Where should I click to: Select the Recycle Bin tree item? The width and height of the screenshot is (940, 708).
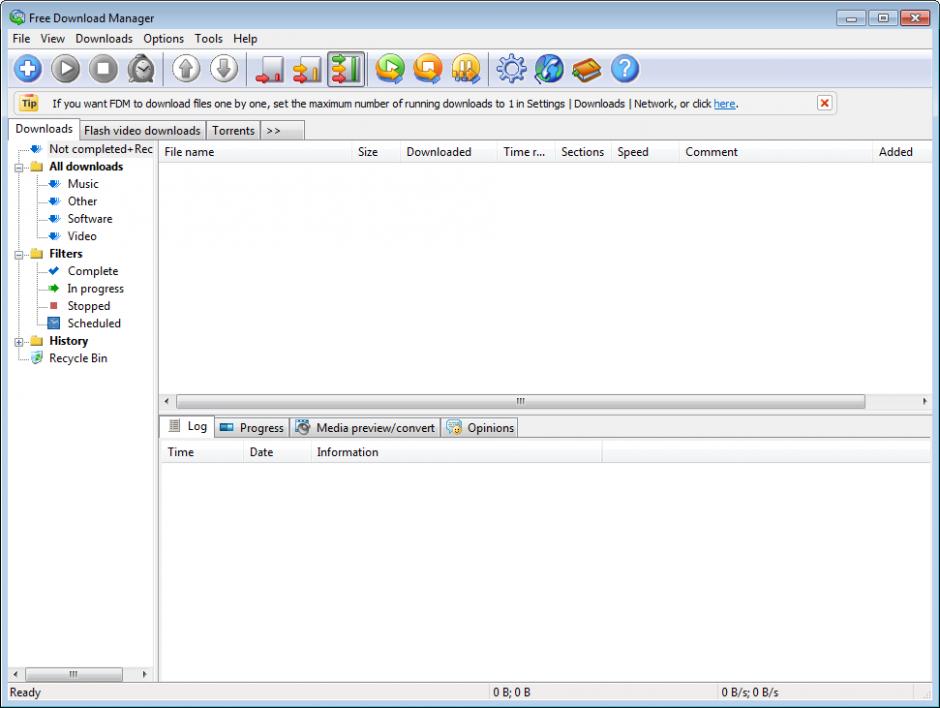point(77,358)
